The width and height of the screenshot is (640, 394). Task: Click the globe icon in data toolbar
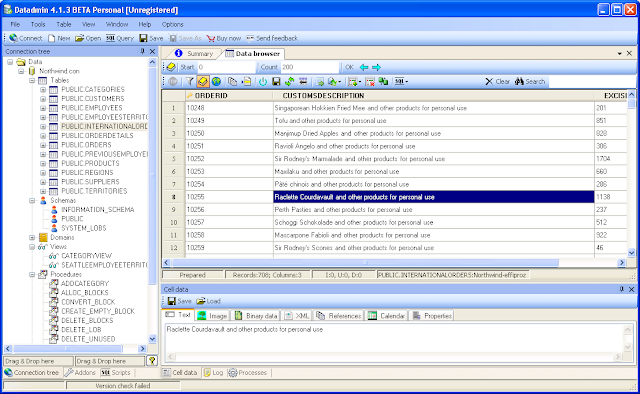click(216, 82)
